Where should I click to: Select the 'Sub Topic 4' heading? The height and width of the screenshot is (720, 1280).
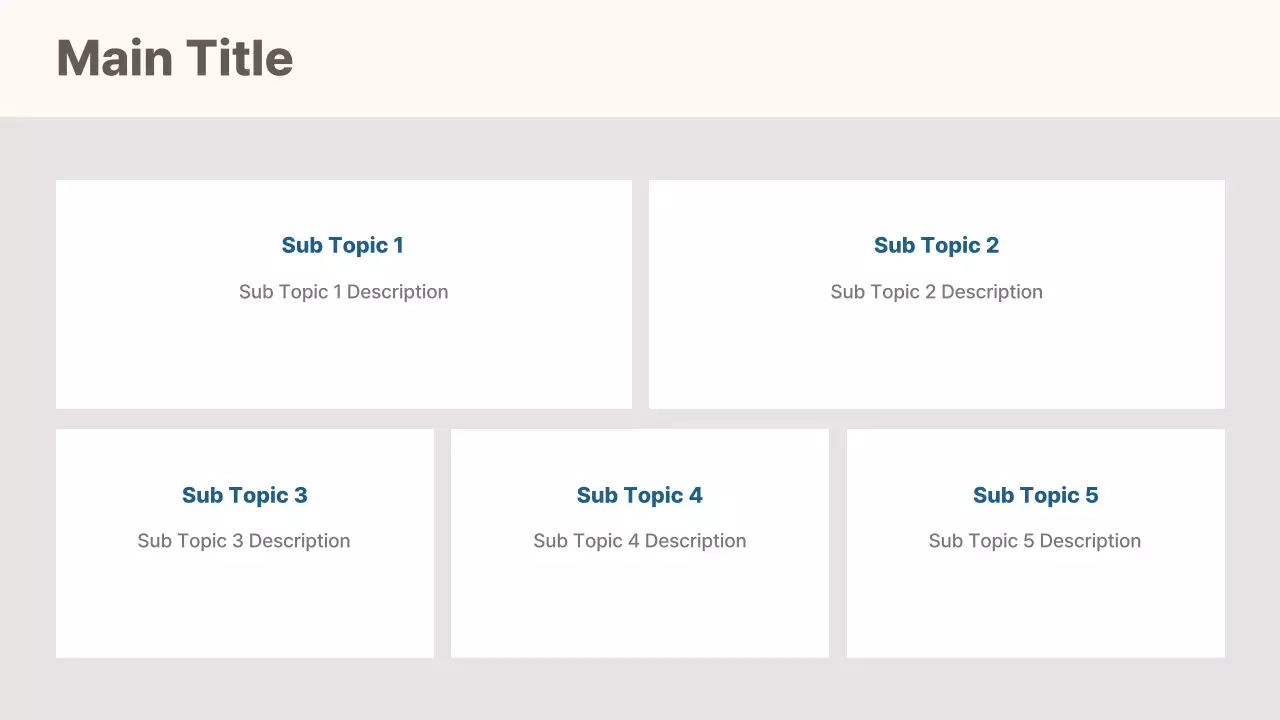tap(639, 495)
